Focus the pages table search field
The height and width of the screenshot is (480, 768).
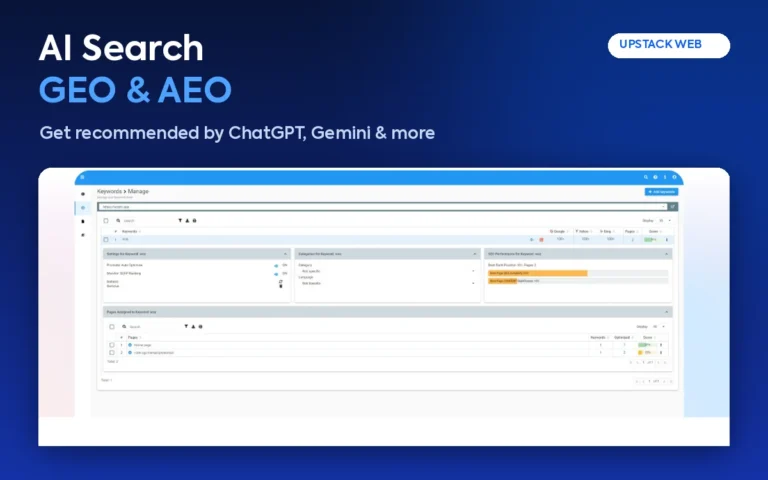pyautogui.click(x=151, y=327)
